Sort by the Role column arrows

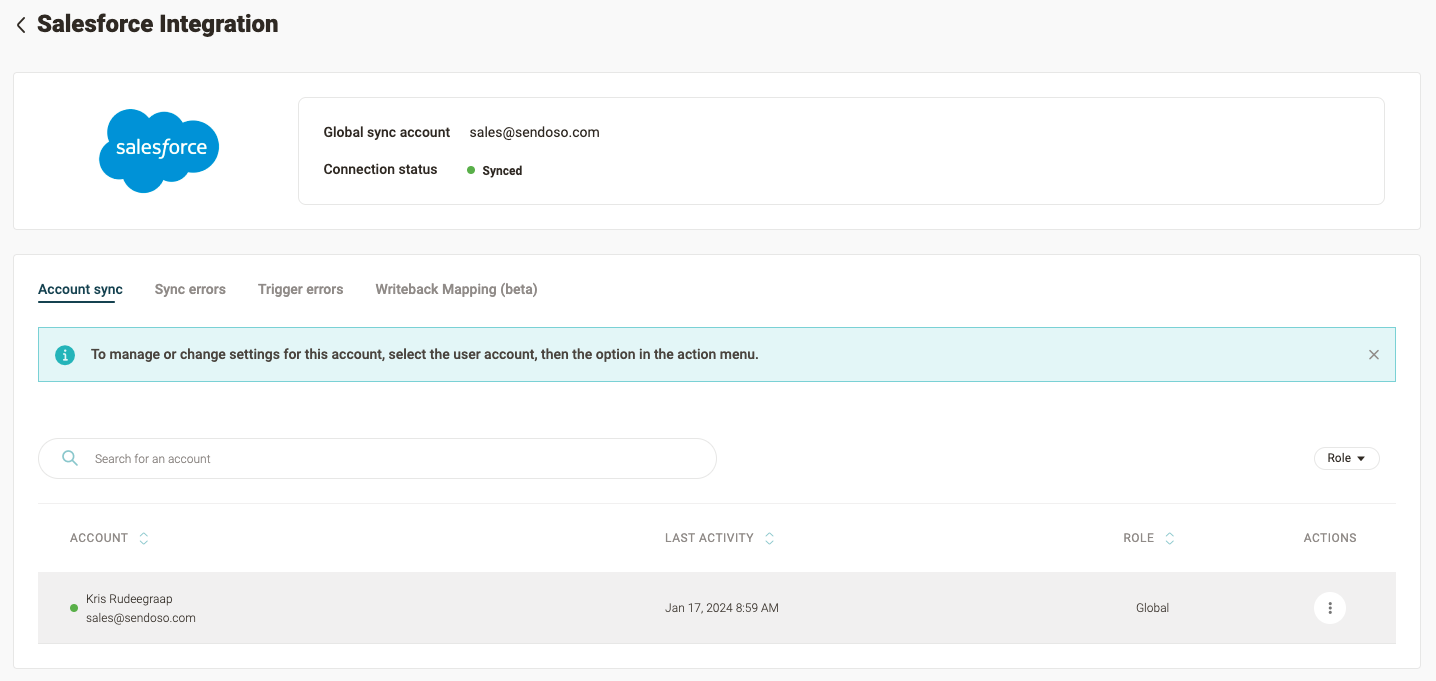coord(1170,538)
